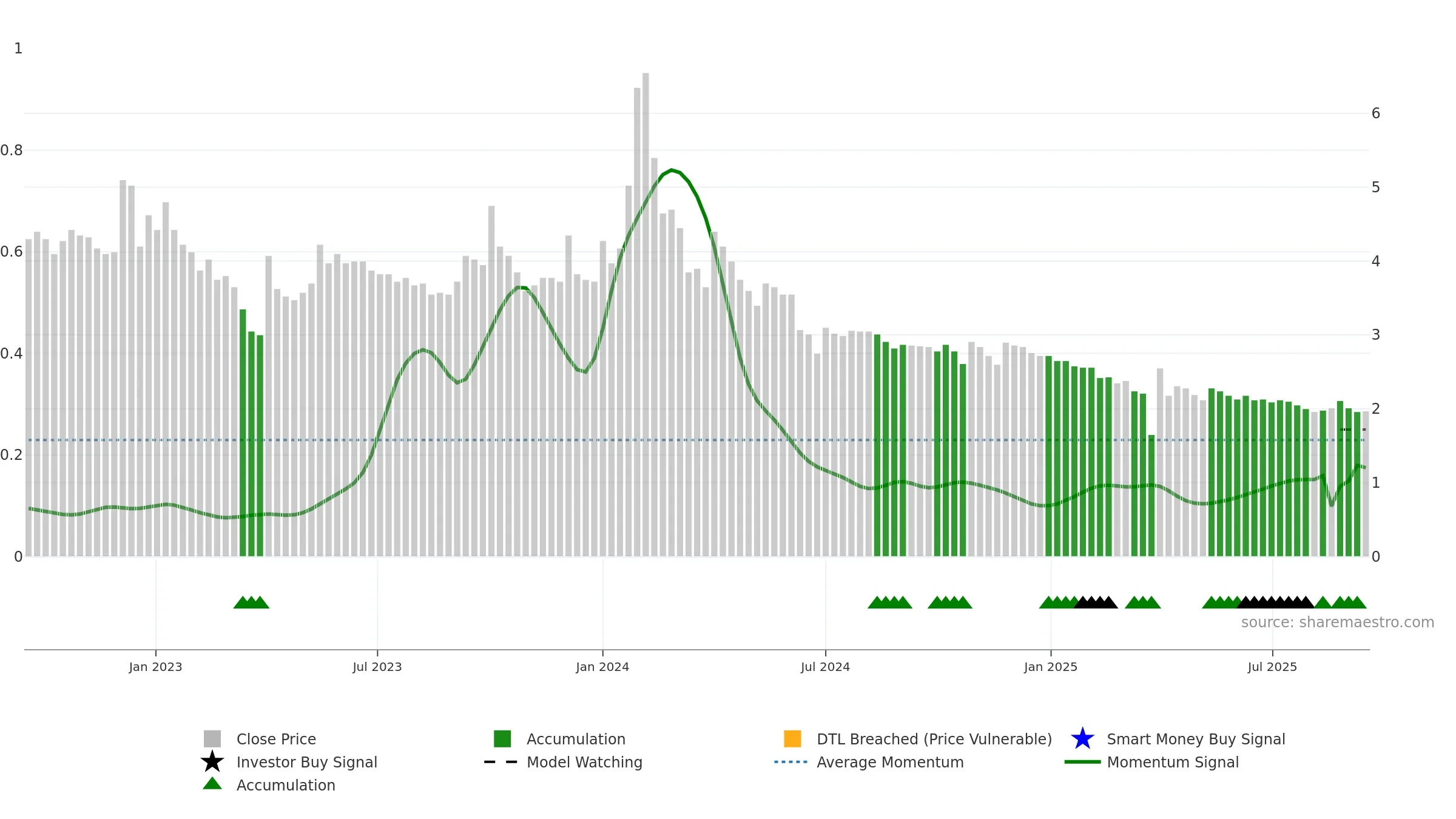Click the right axis value 5
Image resolution: width=1456 pixels, height=819 pixels.
point(1376,187)
